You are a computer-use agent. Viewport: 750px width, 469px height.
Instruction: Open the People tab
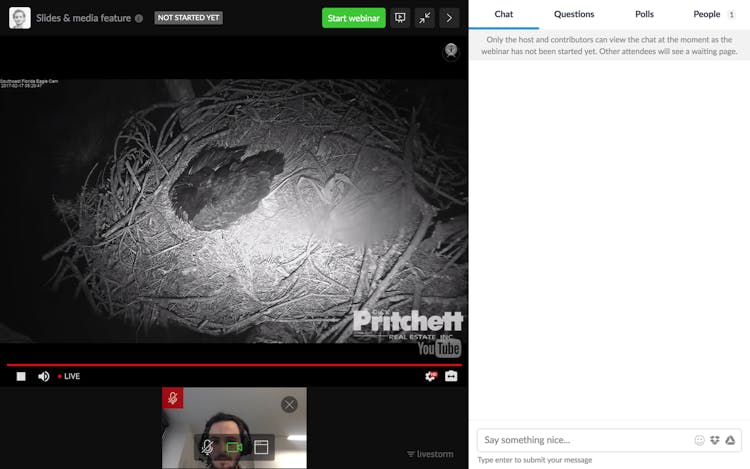(707, 14)
